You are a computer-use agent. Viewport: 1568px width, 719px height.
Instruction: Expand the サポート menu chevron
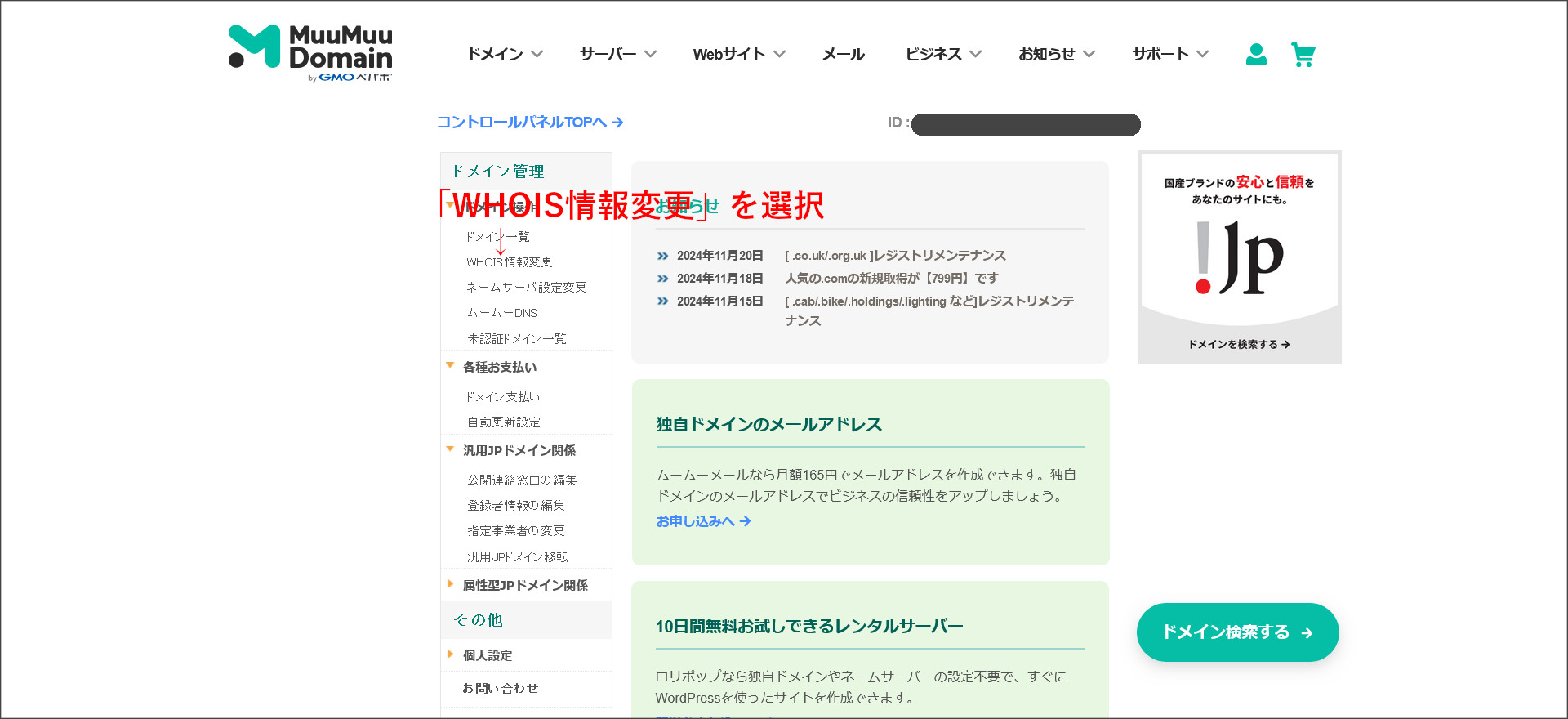1202,54
